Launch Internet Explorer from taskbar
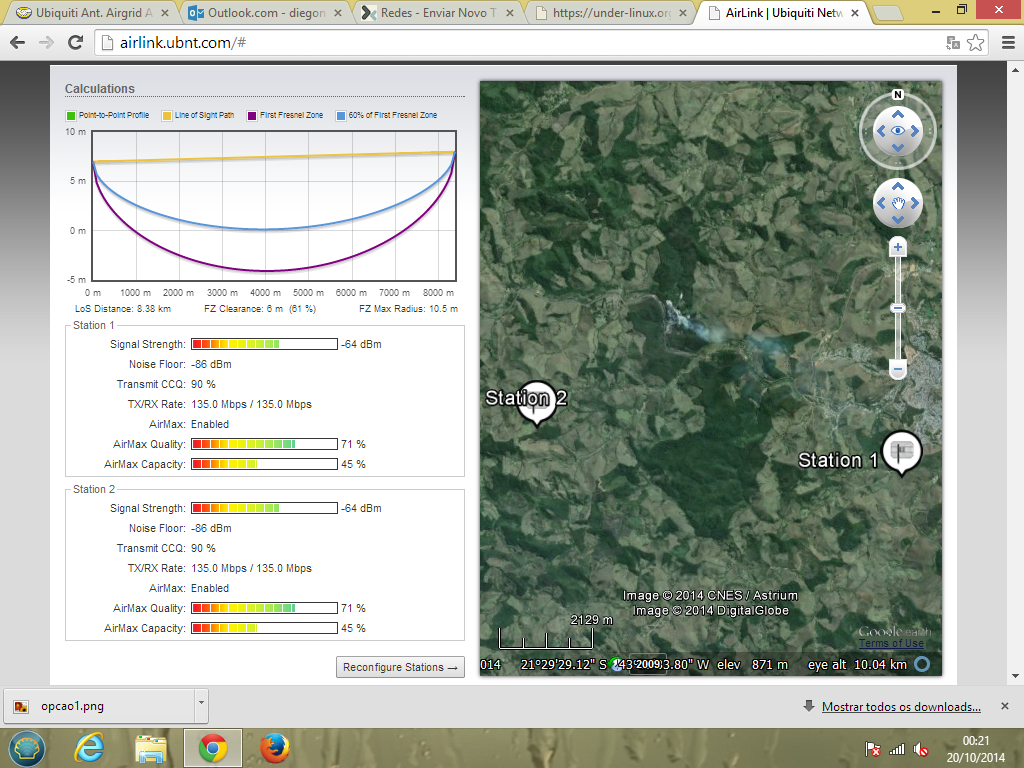Viewport: 1024px width, 768px height. tap(90, 748)
